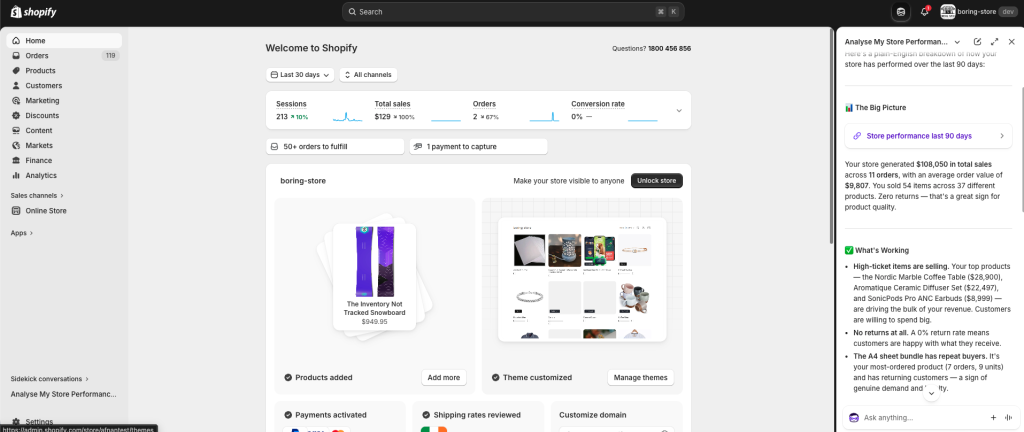Click the plus icon in Ask anything box
Screen dimensions: 1024x432
(993, 417)
